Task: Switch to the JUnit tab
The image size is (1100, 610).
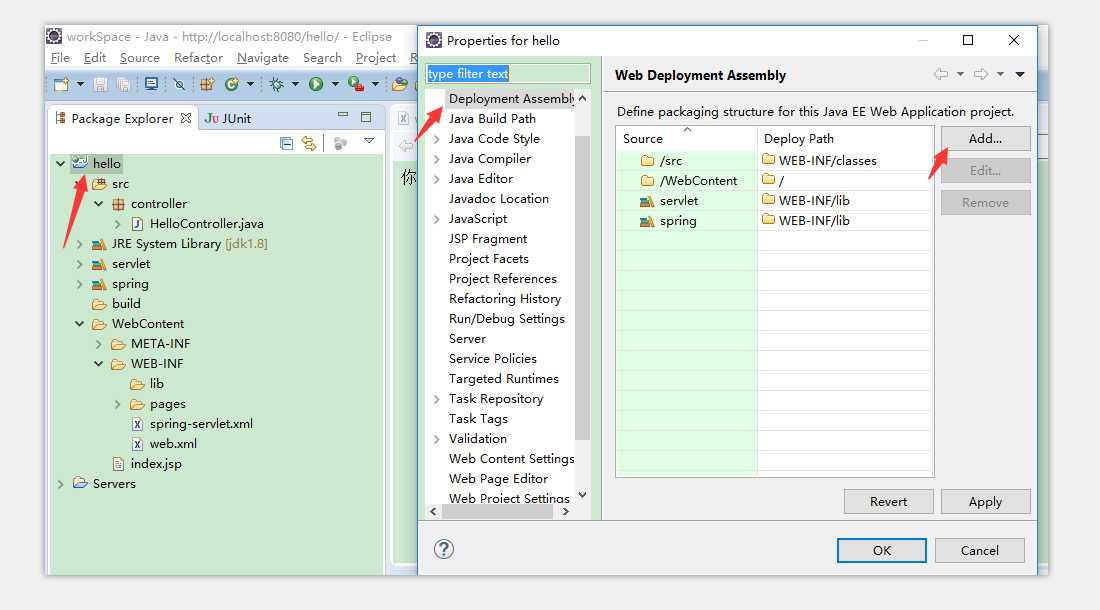Action: (x=227, y=118)
